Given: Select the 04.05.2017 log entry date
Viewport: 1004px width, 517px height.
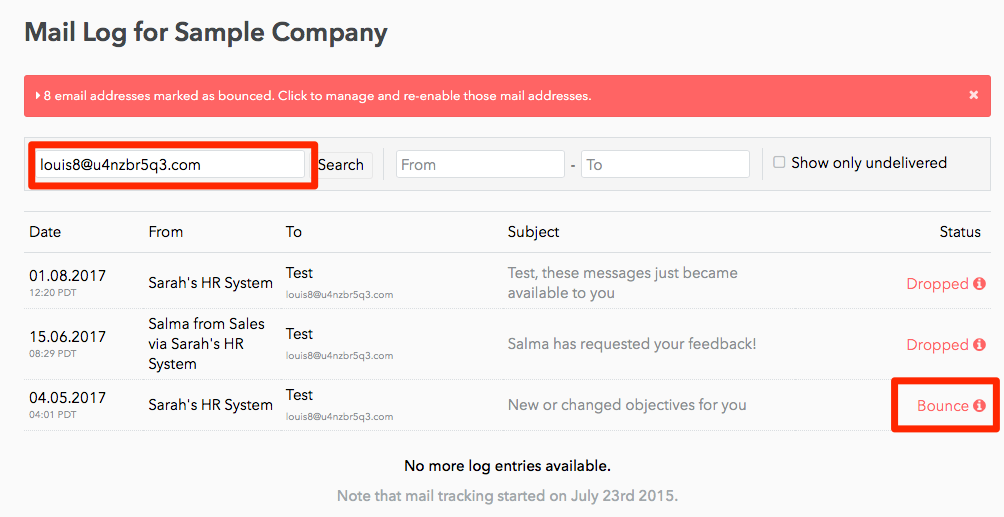Looking at the screenshot, I should [67, 397].
